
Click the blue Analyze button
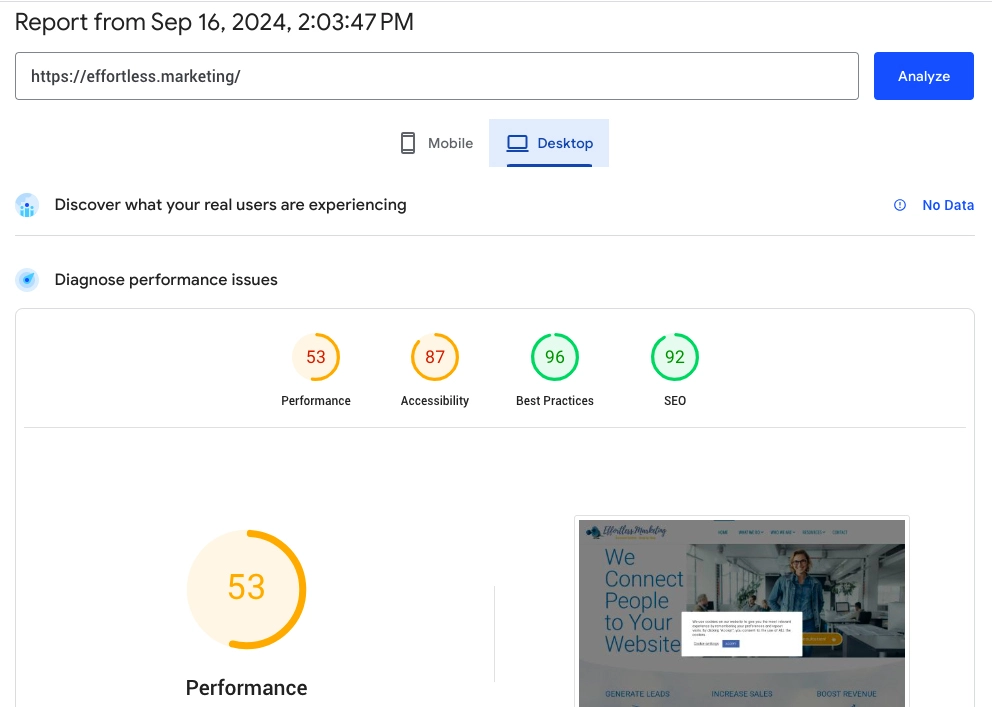pos(923,76)
